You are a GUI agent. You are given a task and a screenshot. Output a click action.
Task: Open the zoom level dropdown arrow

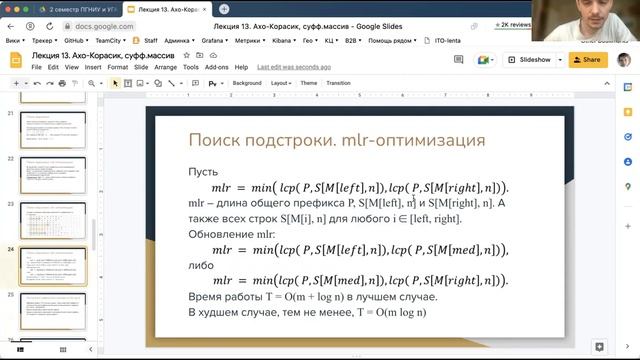pyautogui.click(x=101, y=83)
